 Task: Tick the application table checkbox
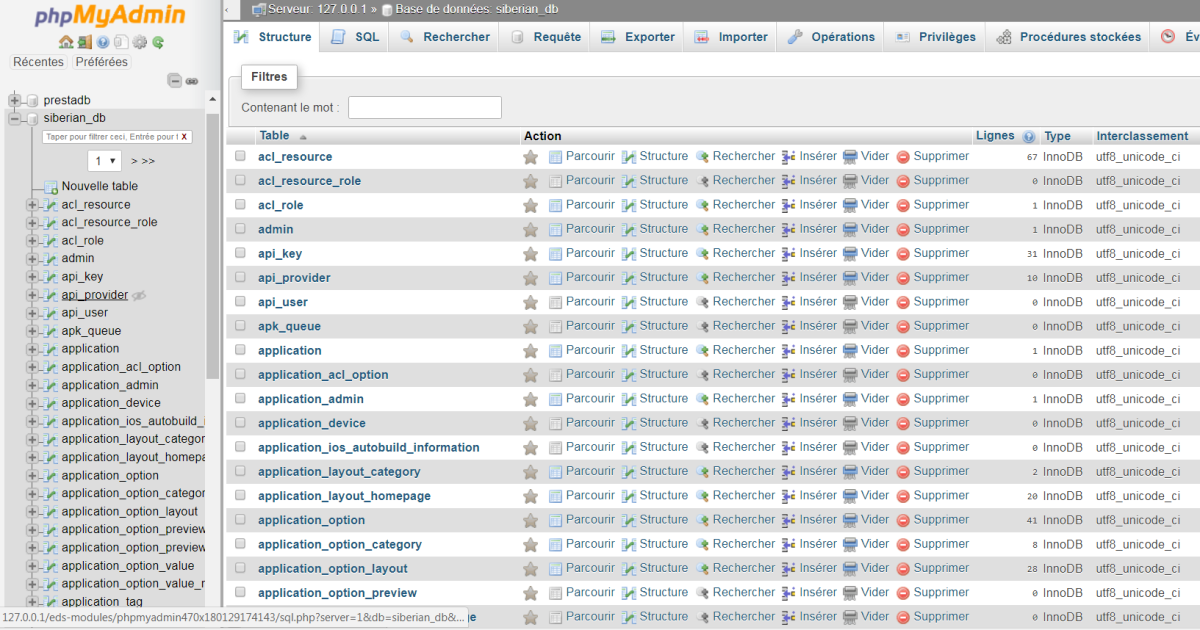pyautogui.click(x=240, y=350)
